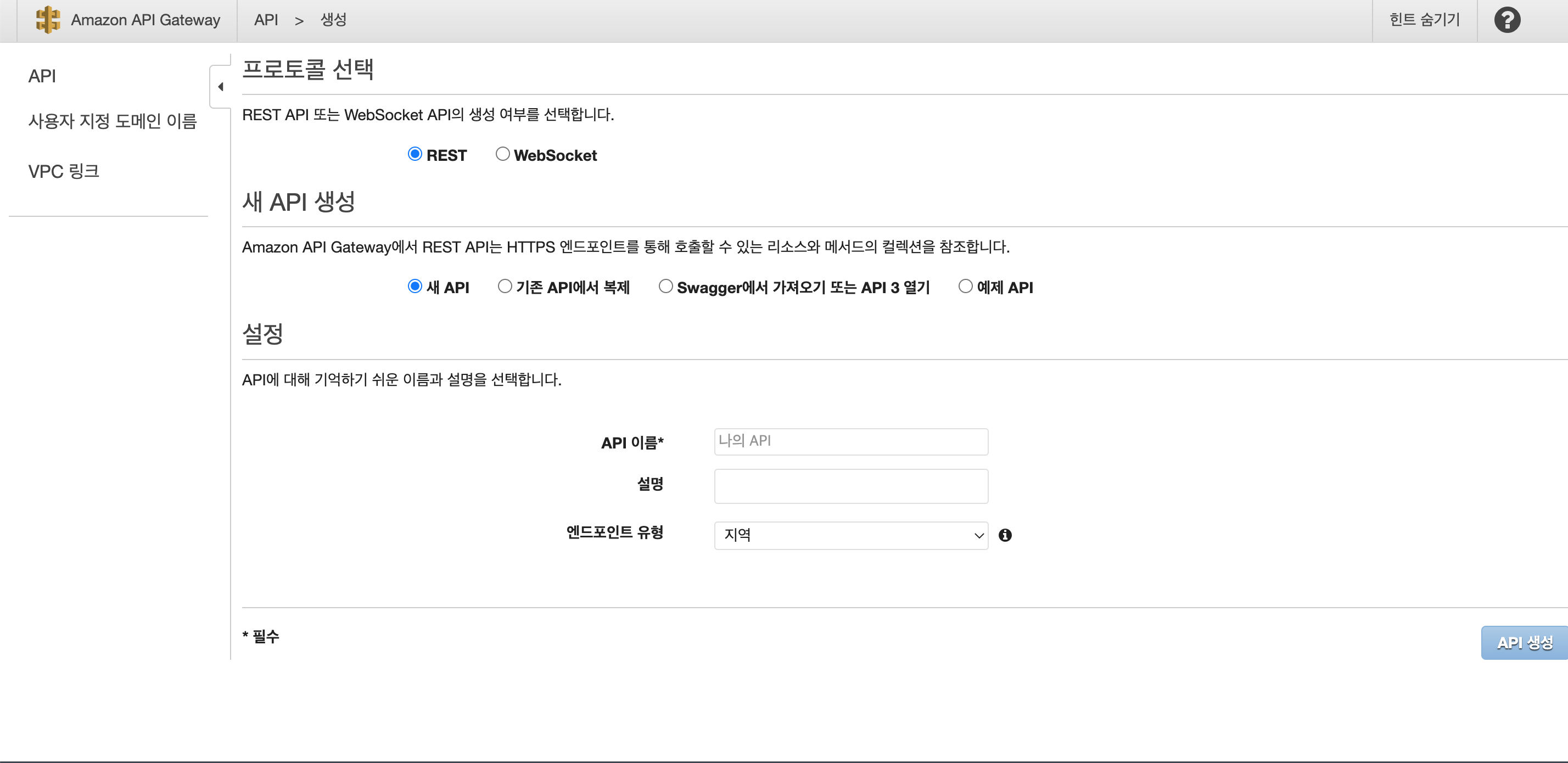Click the API breadcrumb link

(x=266, y=20)
